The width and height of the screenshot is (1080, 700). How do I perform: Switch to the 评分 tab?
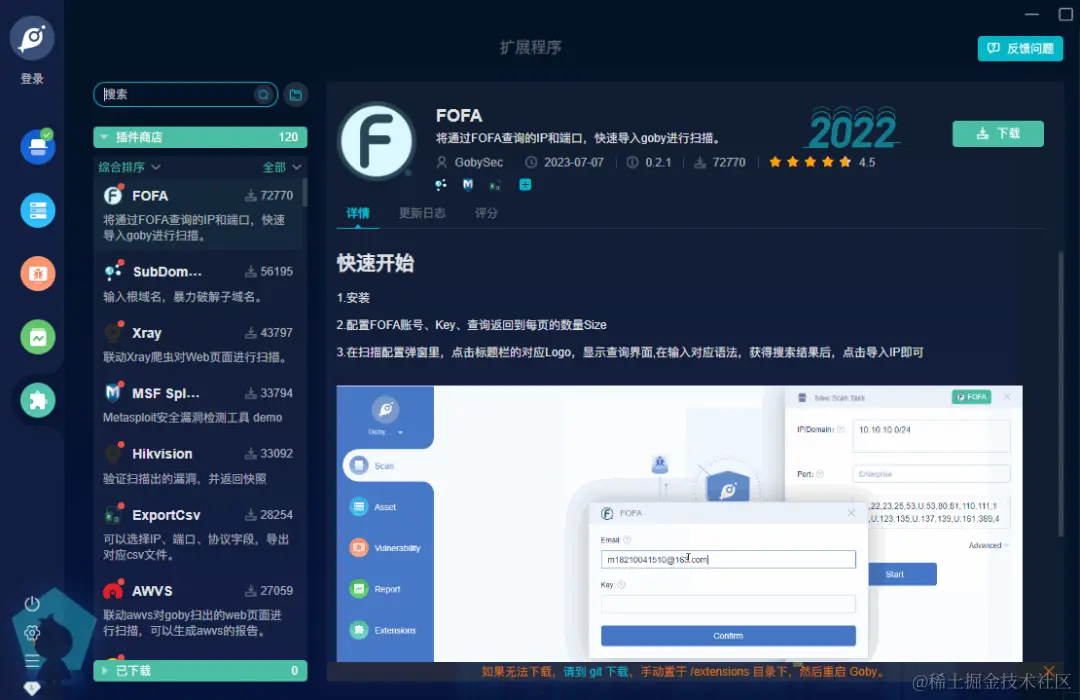[x=486, y=213]
